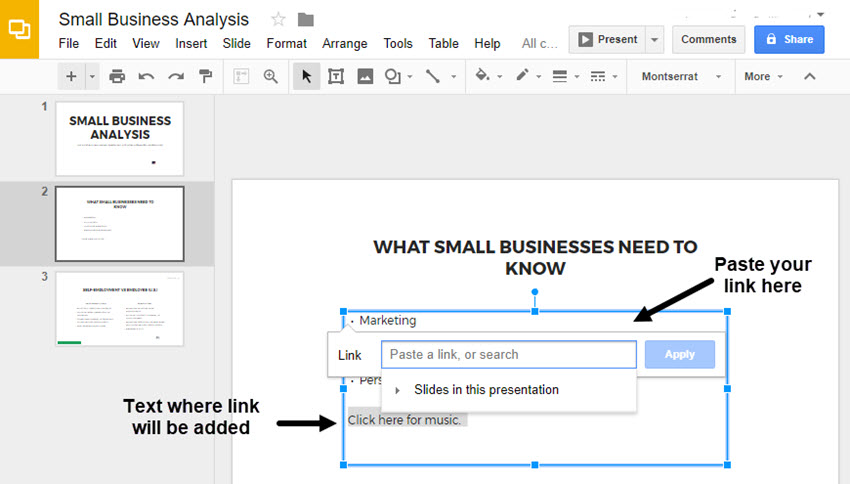The height and width of the screenshot is (484, 850).
Task: Select the zoom magnifier tool
Action: (x=271, y=76)
